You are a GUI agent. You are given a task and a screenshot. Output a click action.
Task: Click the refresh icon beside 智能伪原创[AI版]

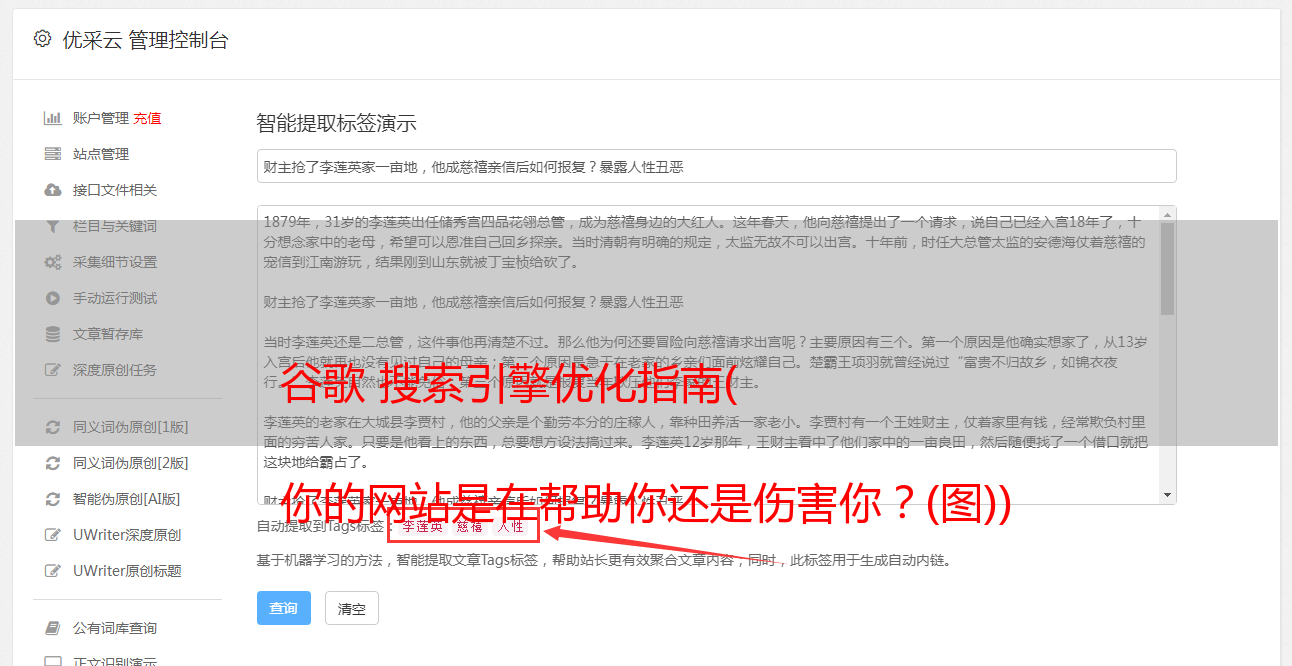click(53, 499)
